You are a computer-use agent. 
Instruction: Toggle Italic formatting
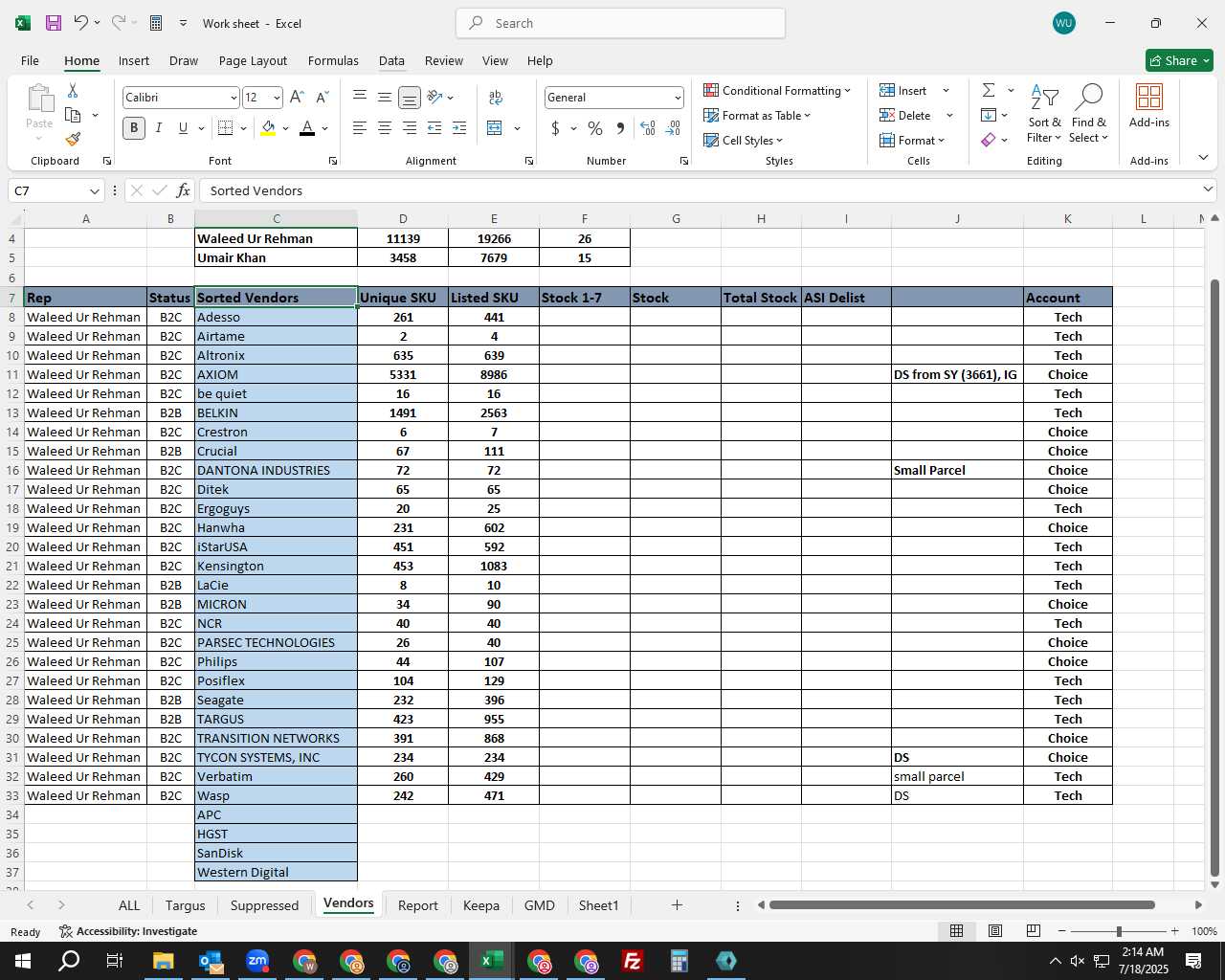(159, 127)
